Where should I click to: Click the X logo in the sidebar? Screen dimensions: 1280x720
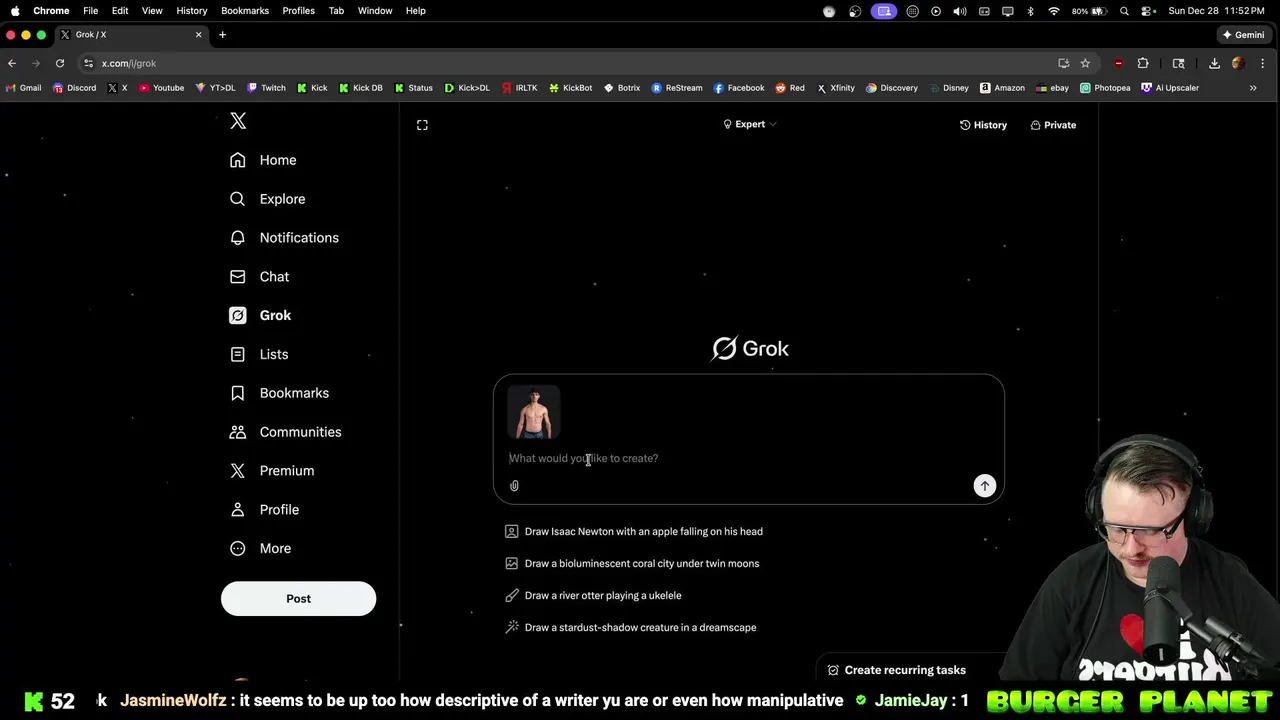coord(238,121)
